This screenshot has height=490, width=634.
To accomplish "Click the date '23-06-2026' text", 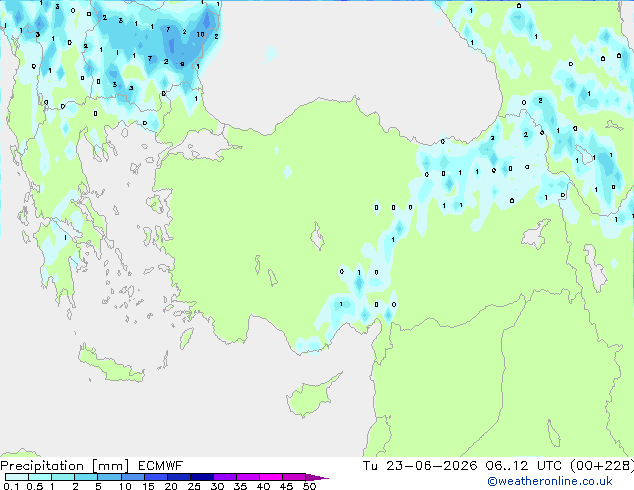I will tap(431, 466).
